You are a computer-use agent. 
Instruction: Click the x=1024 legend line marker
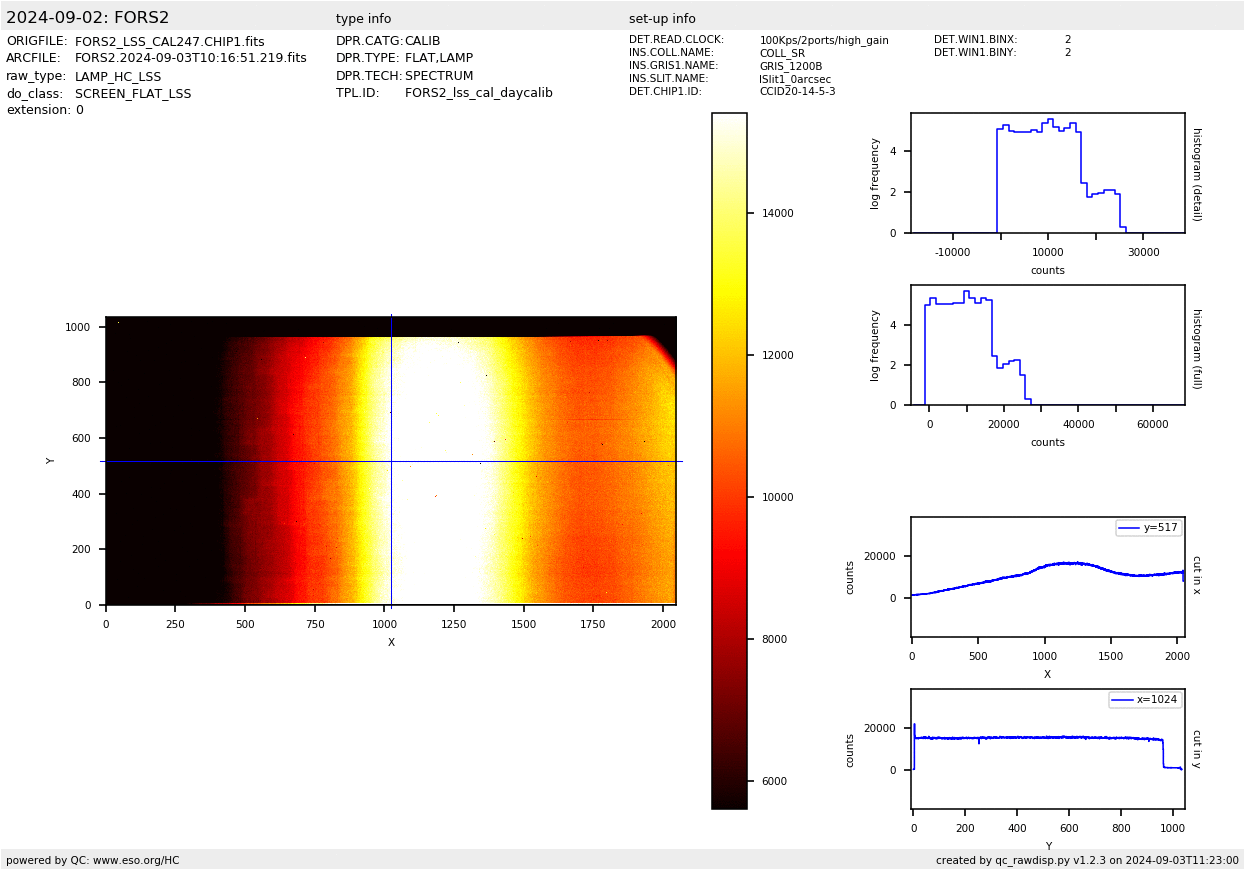point(1122,700)
